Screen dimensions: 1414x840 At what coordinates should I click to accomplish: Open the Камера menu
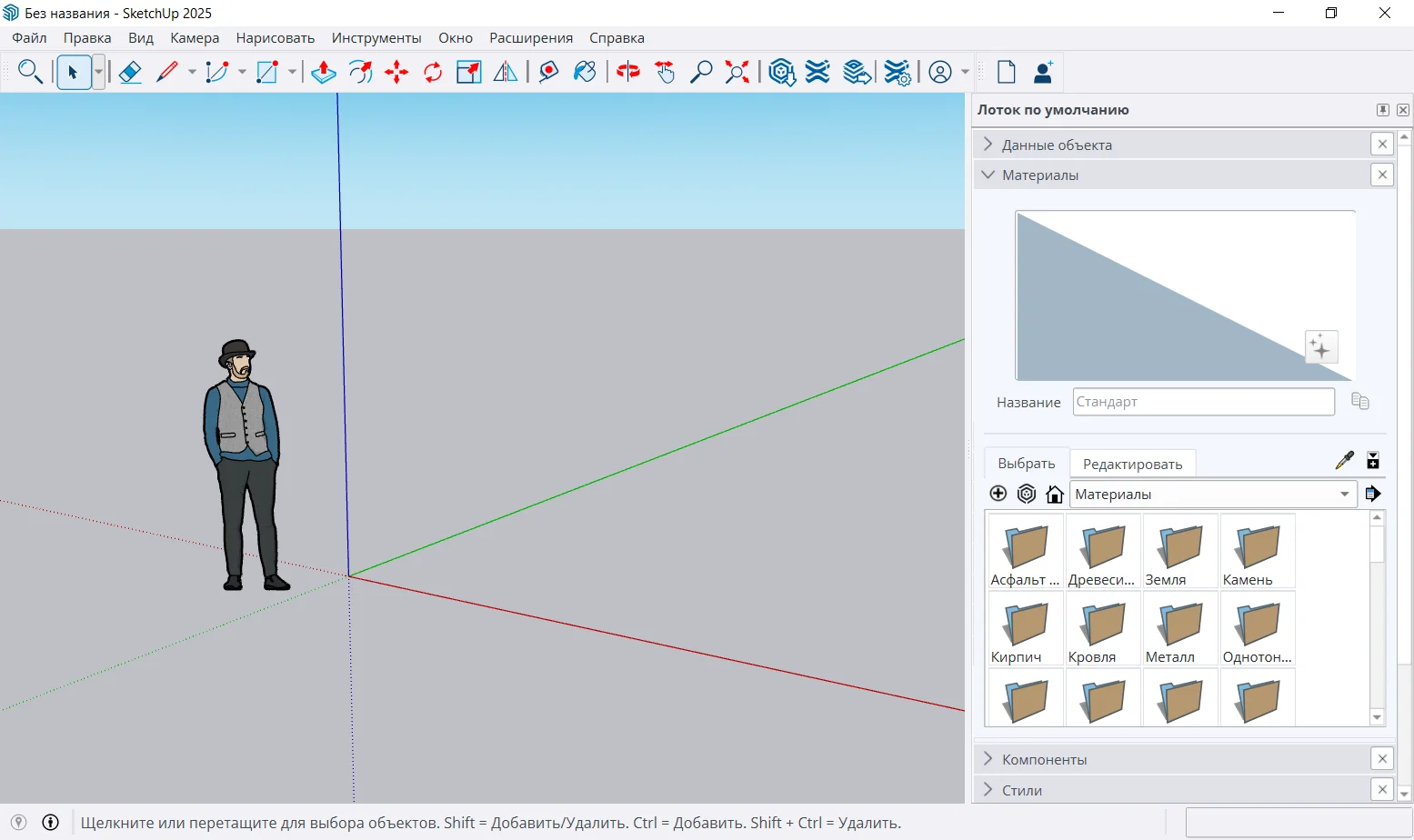[x=195, y=38]
